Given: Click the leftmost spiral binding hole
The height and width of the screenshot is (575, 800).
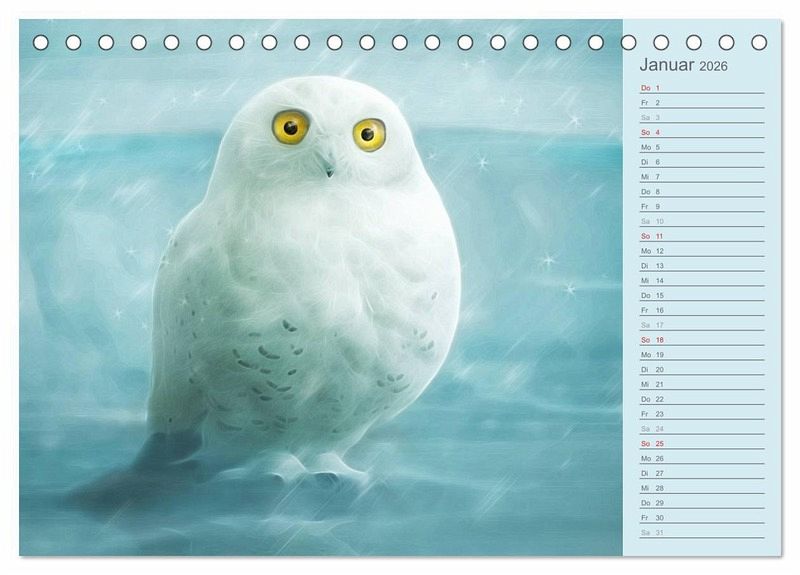Looking at the screenshot, I should pyautogui.click(x=41, y=42).
